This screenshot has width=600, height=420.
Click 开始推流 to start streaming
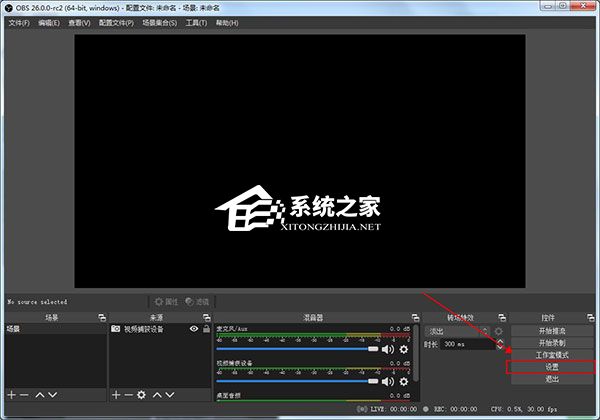552,331
